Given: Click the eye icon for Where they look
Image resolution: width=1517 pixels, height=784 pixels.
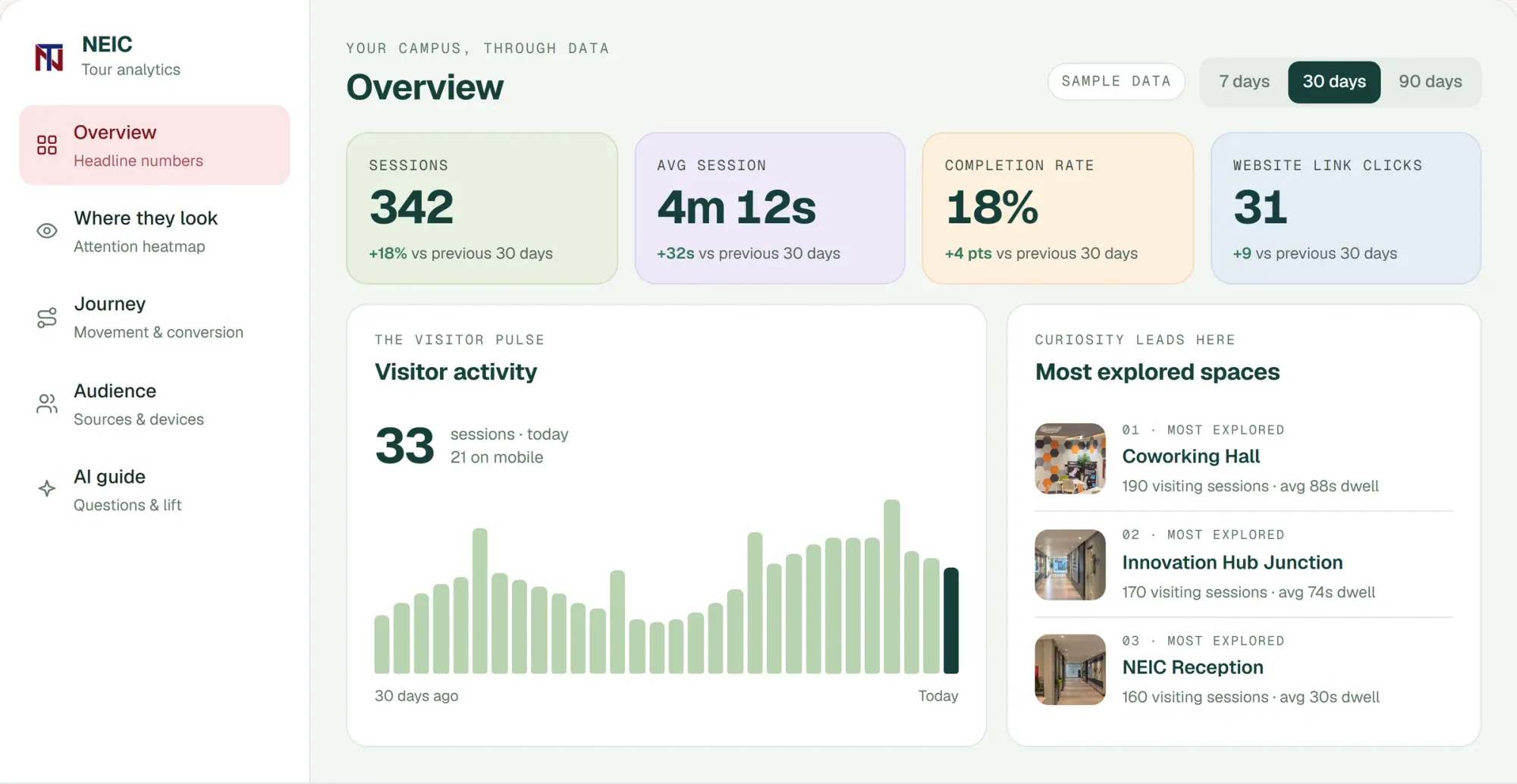Looking at the screenshot, I should point(47,230).
